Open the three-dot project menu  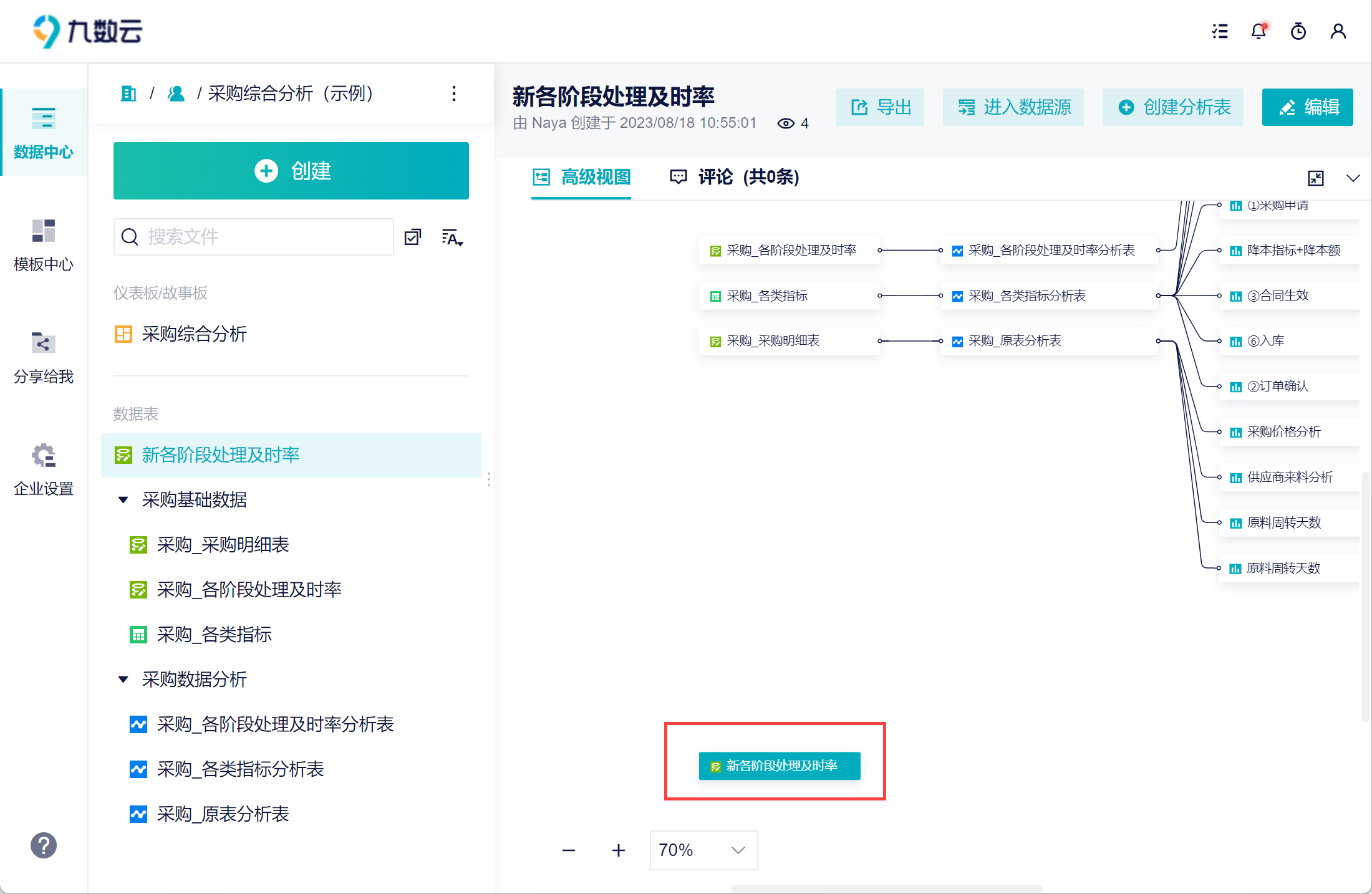(454, 94)
